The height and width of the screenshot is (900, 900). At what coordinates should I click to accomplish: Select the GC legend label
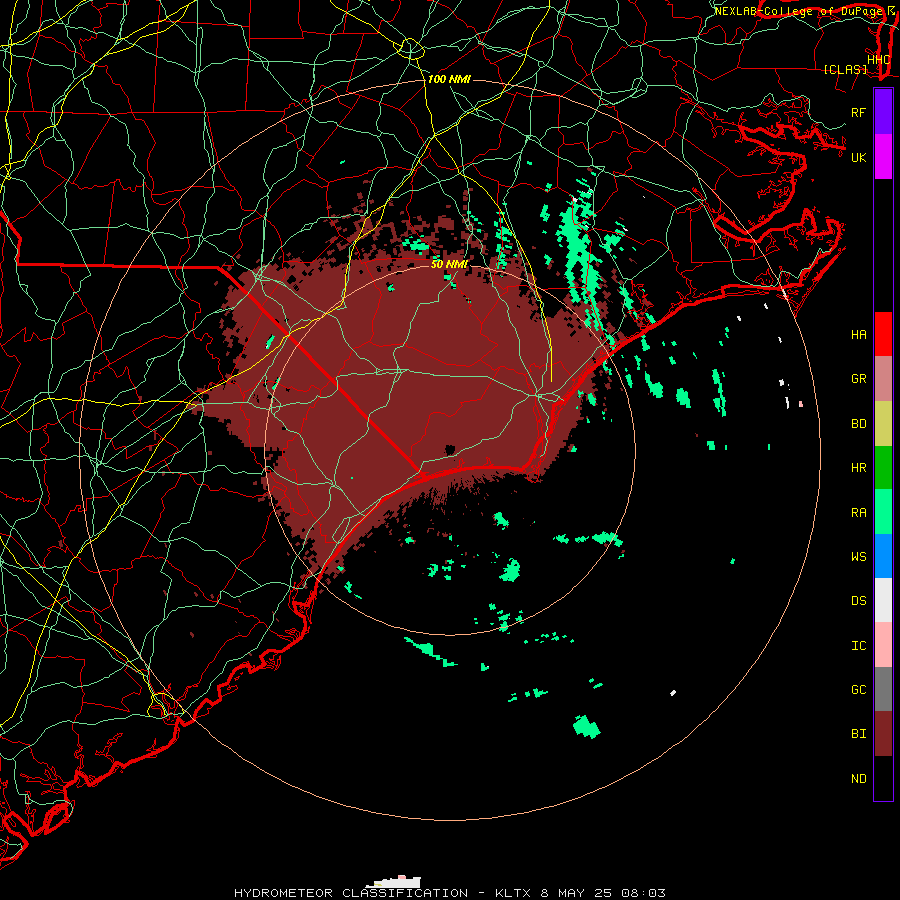(x=858, y=690)
